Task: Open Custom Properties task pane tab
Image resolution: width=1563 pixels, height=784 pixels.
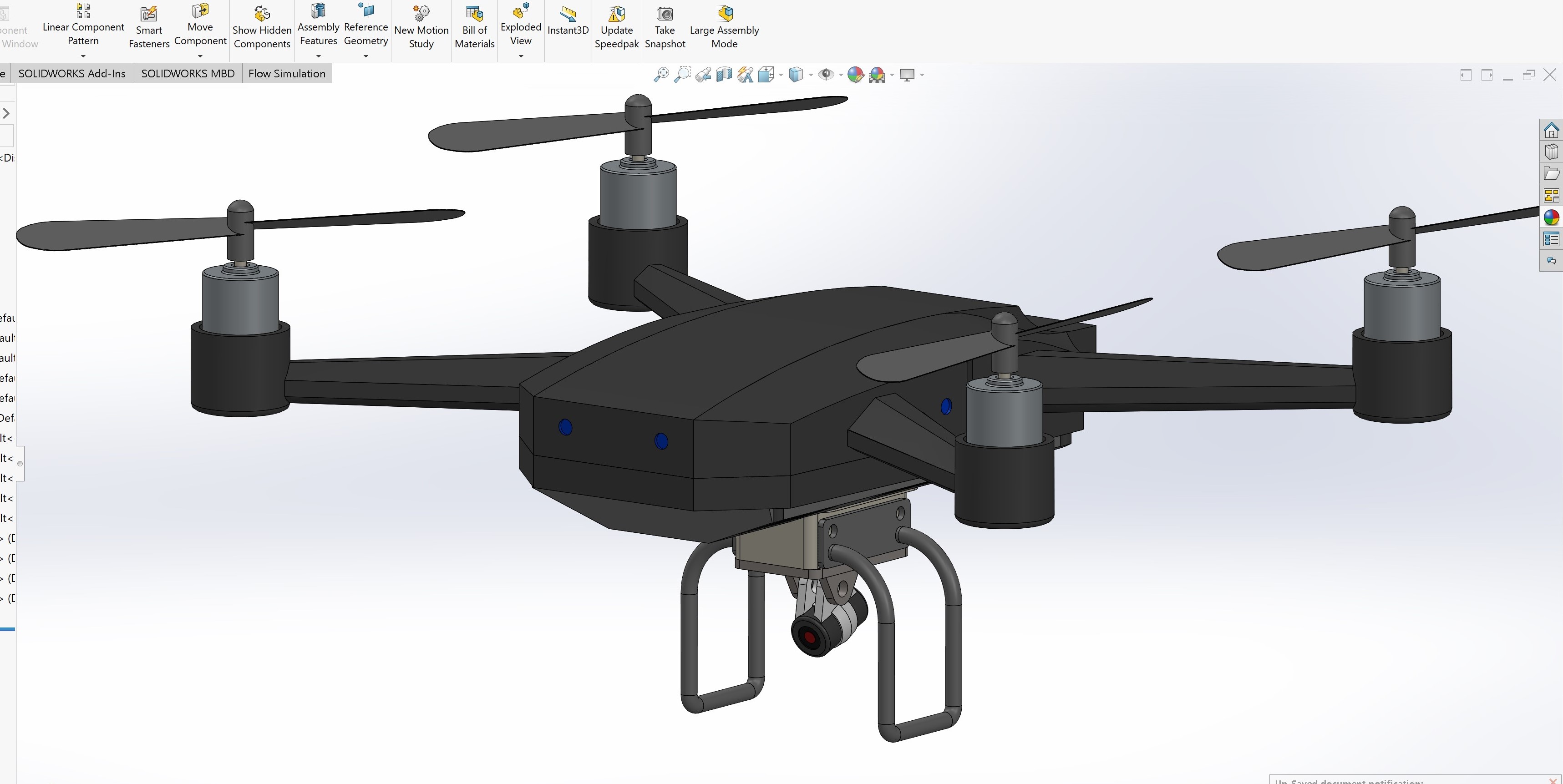Action: (1552, 239)
